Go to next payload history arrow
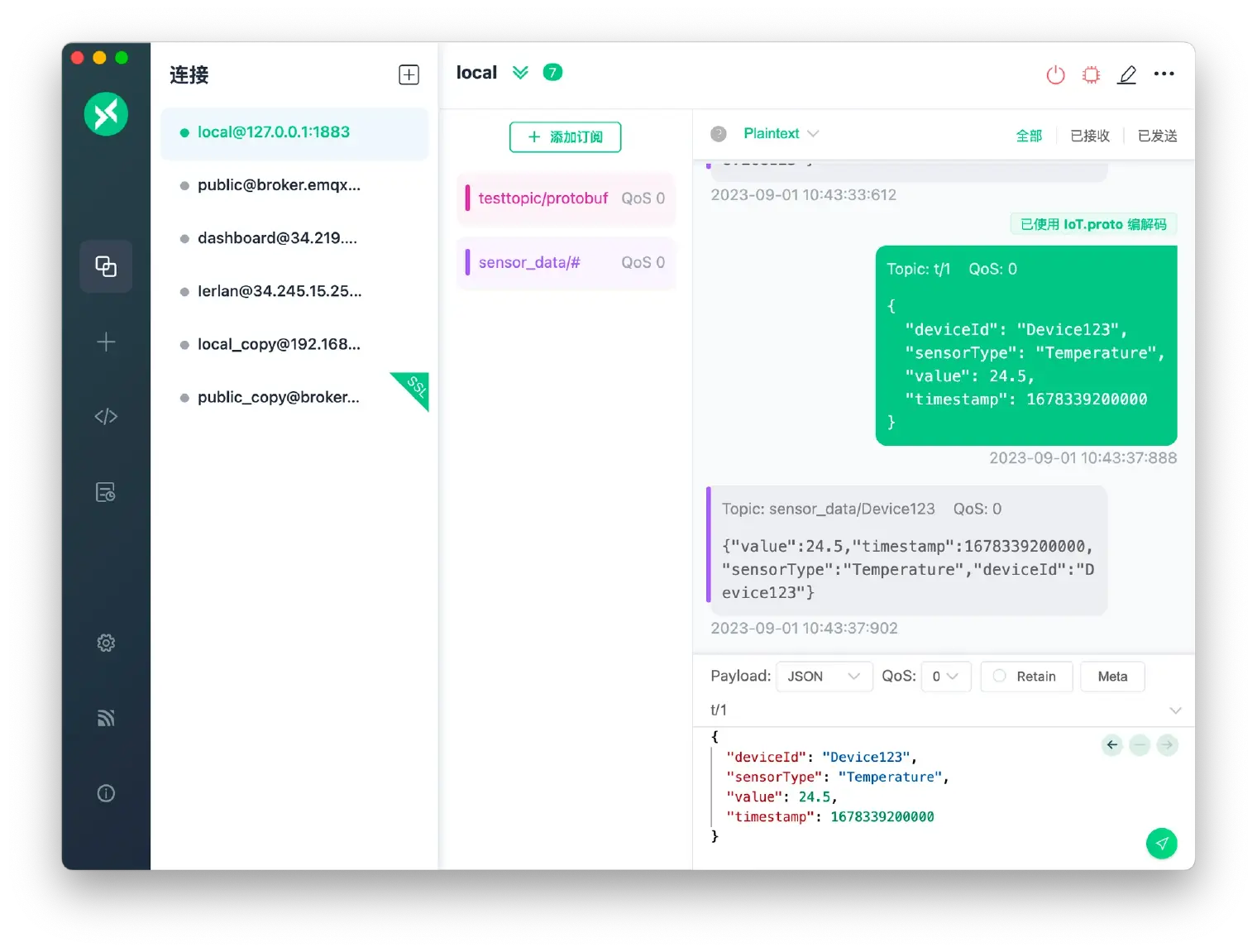 [1167, 745]
